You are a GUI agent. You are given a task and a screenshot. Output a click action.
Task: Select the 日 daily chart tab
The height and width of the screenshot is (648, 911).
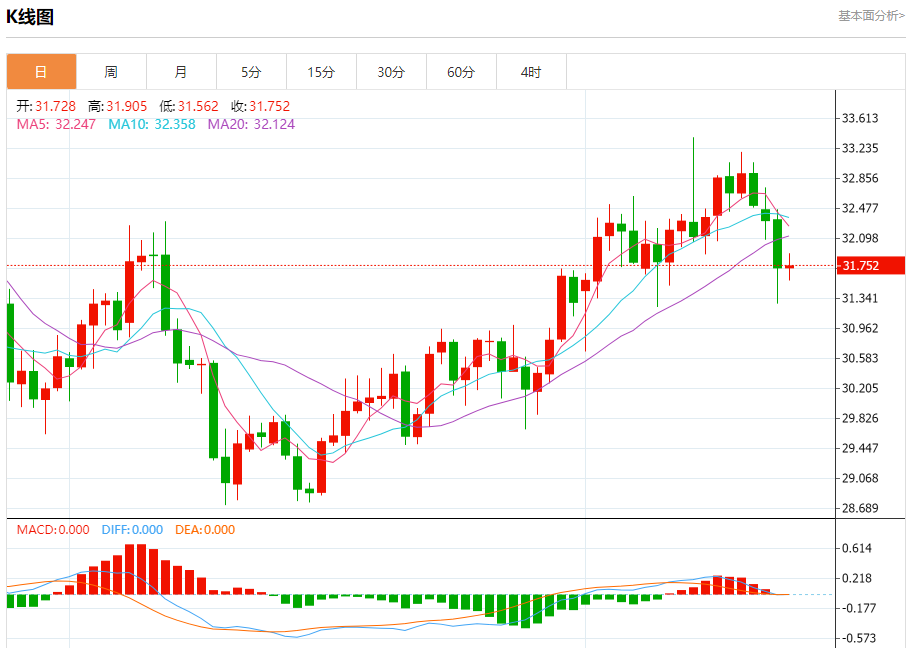tap(41, 72)
